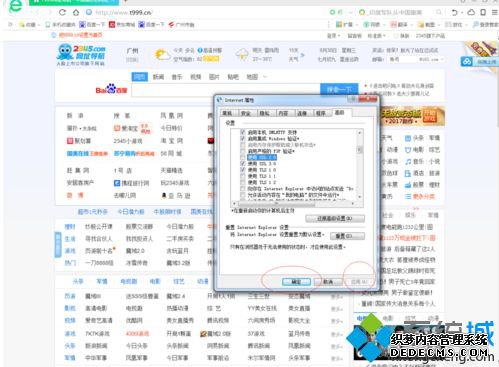Click the undo arrow icon in browser toolbar

(454, 13)
